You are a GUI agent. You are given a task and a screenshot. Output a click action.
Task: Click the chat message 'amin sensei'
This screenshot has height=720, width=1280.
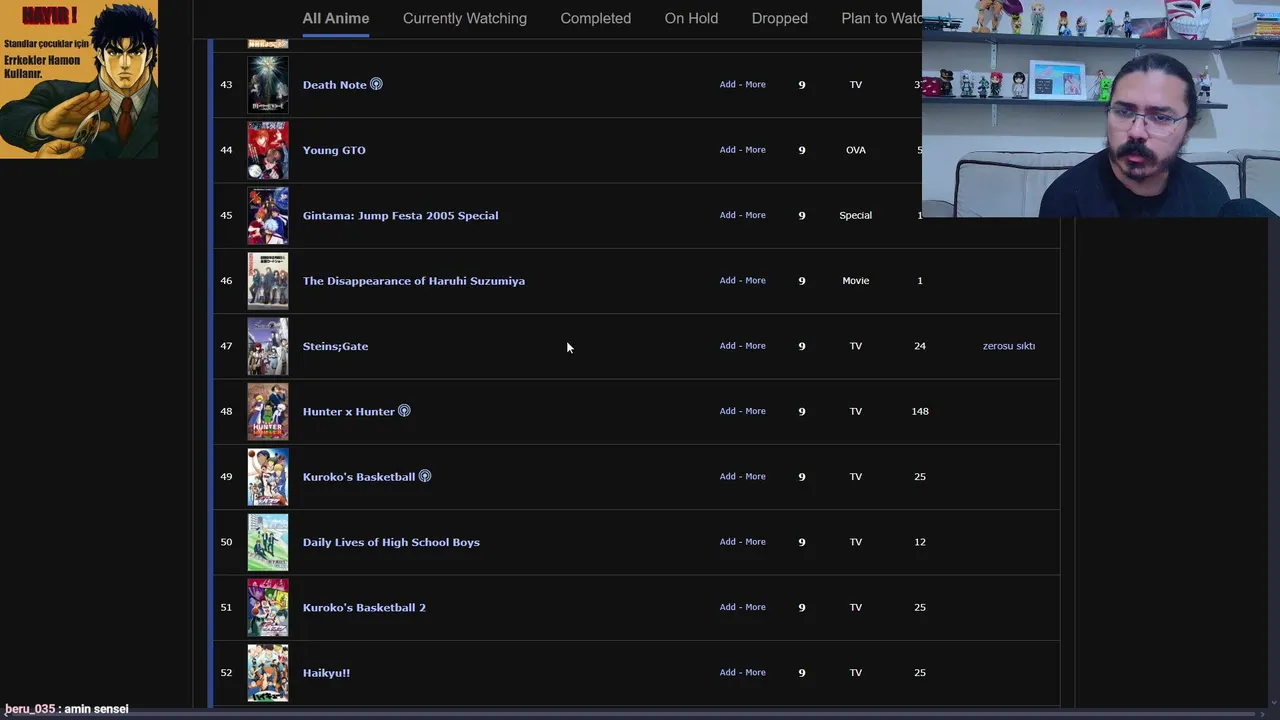click(96, 709)
